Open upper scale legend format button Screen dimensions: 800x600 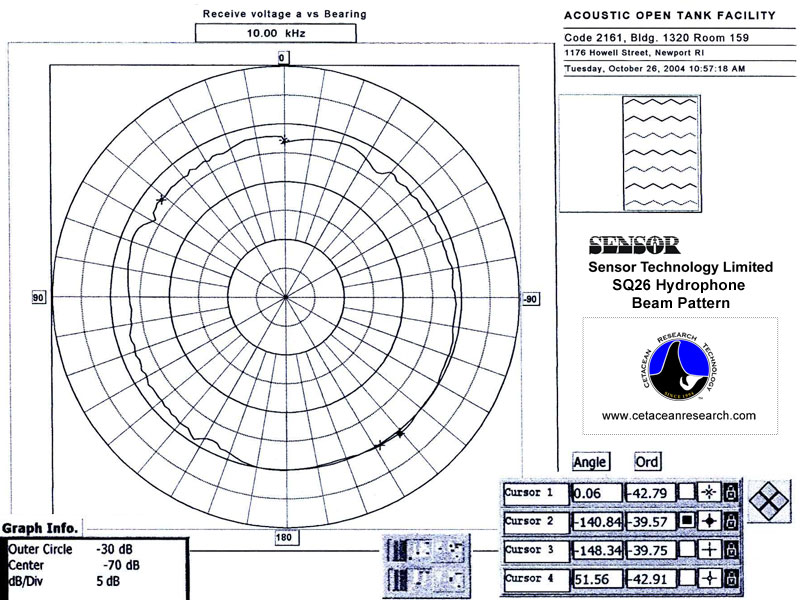tap(448, 550)
